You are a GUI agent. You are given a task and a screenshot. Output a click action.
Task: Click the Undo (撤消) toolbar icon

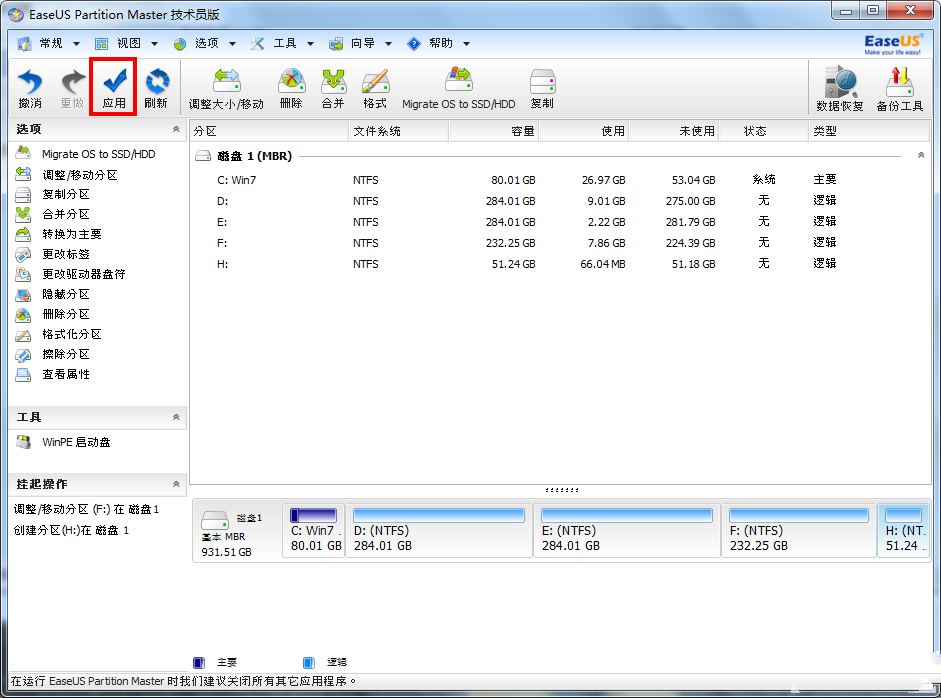[30, 88]
